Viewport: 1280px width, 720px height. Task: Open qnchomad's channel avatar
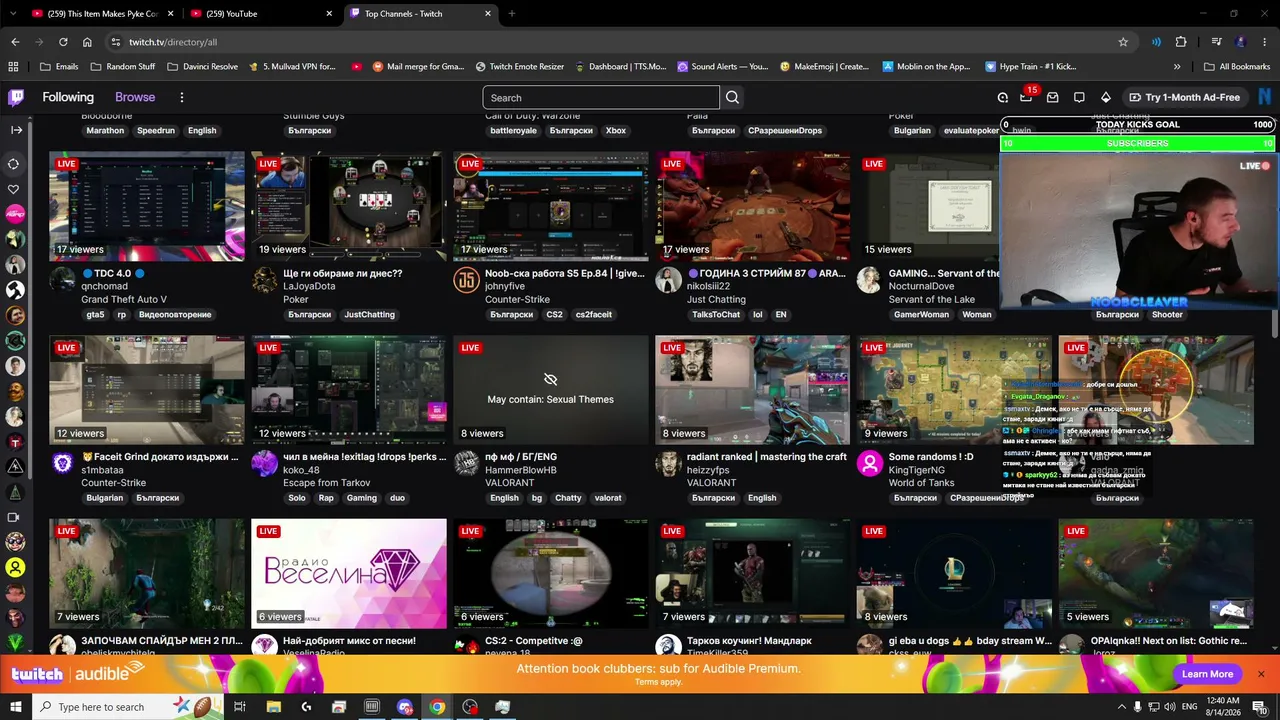tap(63, 280)
